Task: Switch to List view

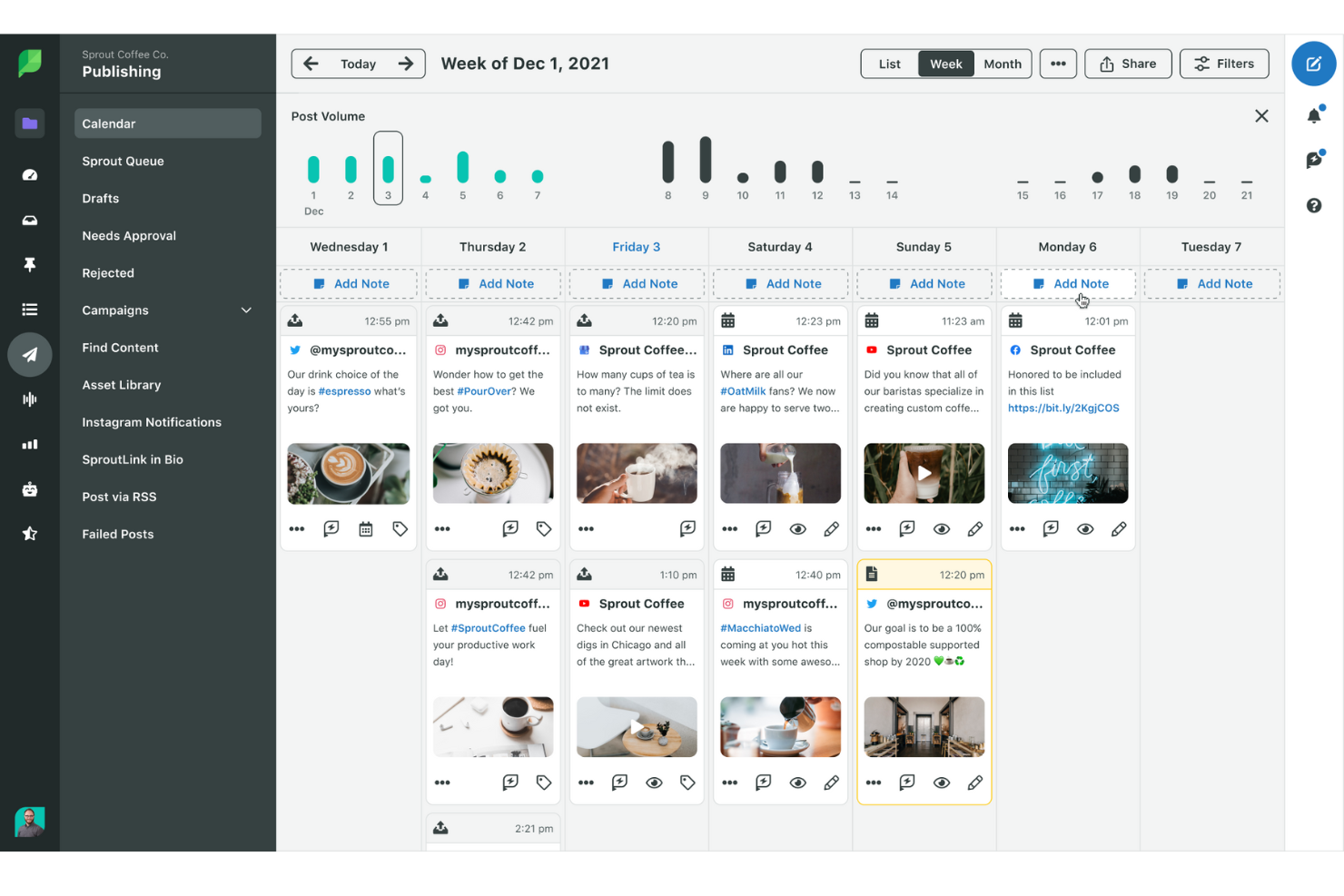Action: pyautogui.click(x=889, y=64)
